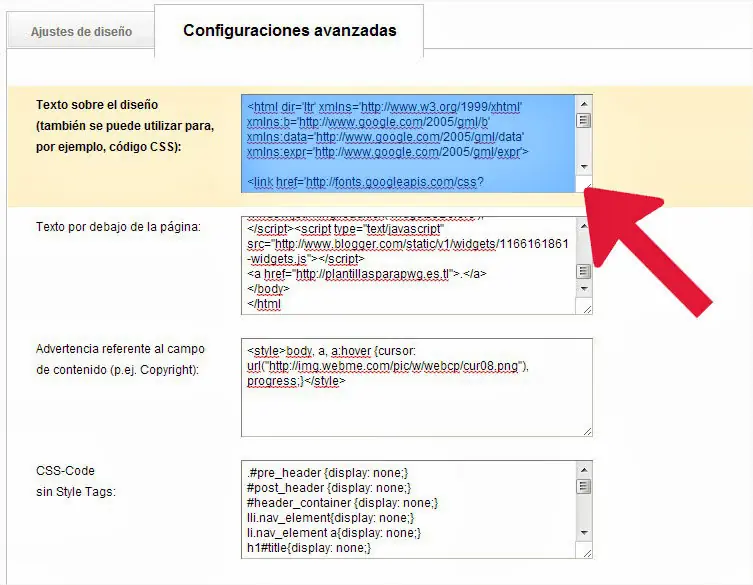Viewport: 753px width, 585px height.
Task: Click the '#post_header {display: none;}' line
Action: (x=329, y=488)
